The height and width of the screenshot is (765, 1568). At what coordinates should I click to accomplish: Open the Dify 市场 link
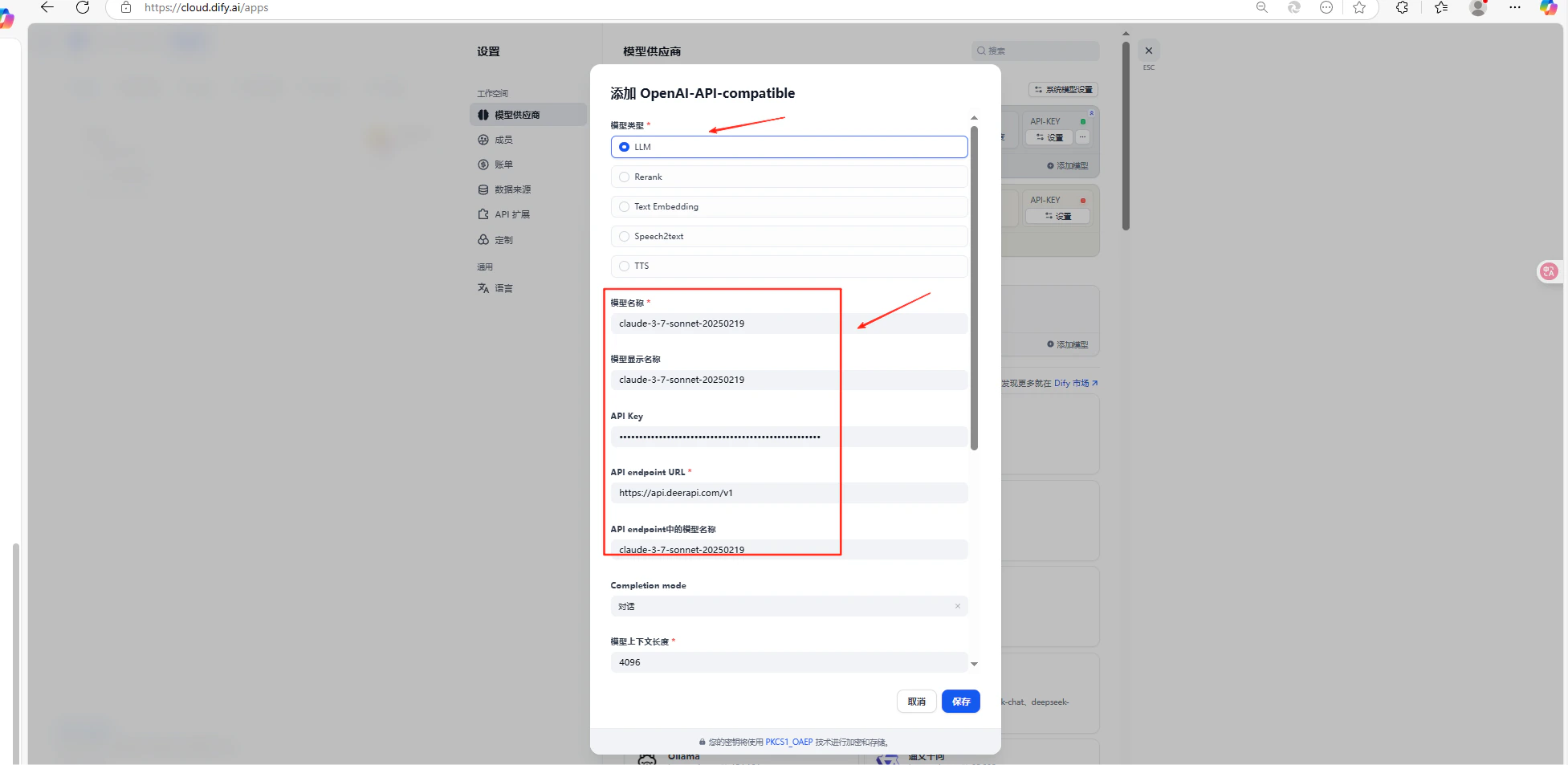1075,384
